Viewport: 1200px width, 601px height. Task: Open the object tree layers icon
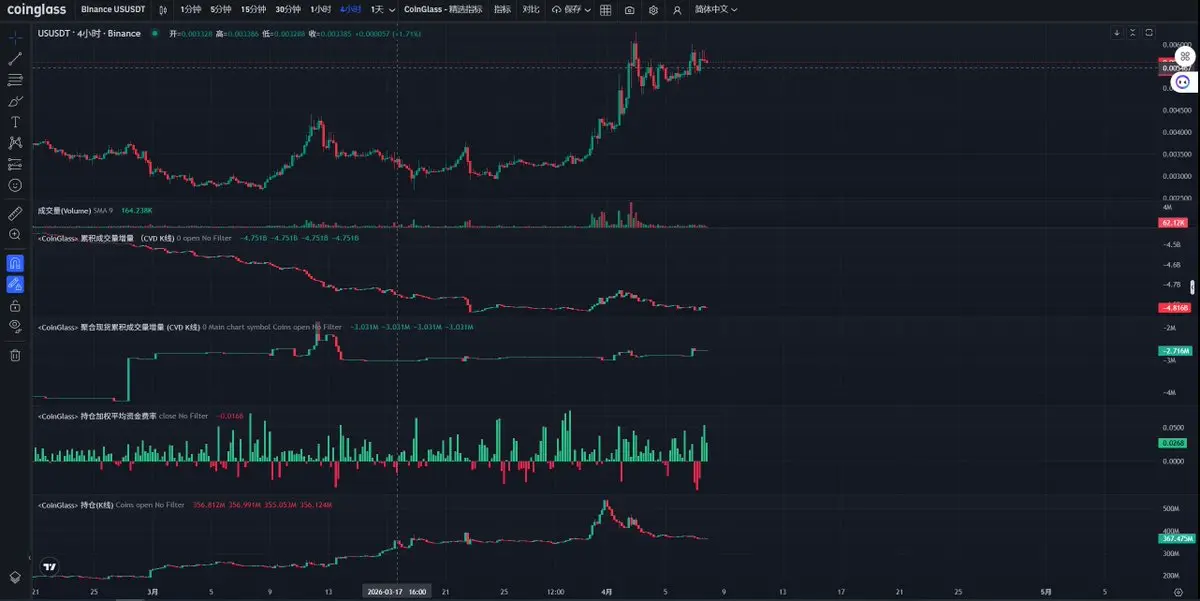(x=15, y=578)
